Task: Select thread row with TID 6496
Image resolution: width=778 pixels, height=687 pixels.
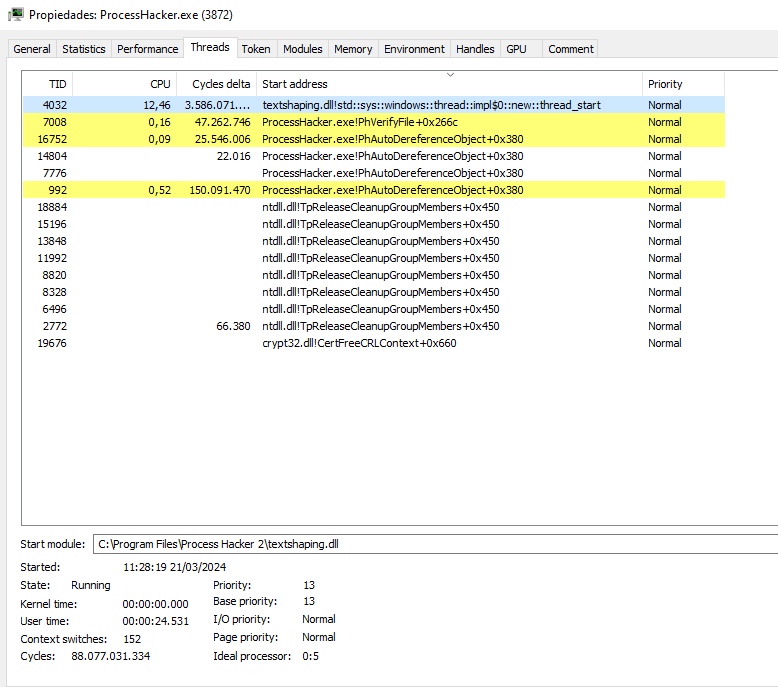Action: coord(374,309)
